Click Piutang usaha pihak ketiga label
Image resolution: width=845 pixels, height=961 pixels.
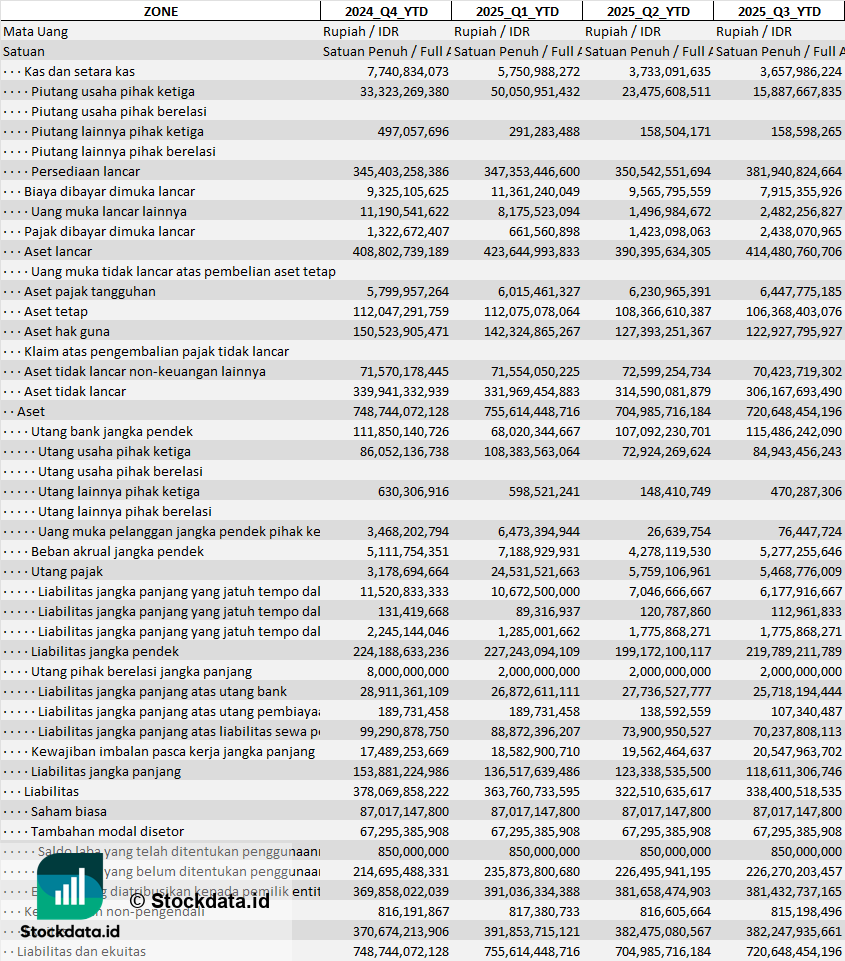click(x=113, y=91)
